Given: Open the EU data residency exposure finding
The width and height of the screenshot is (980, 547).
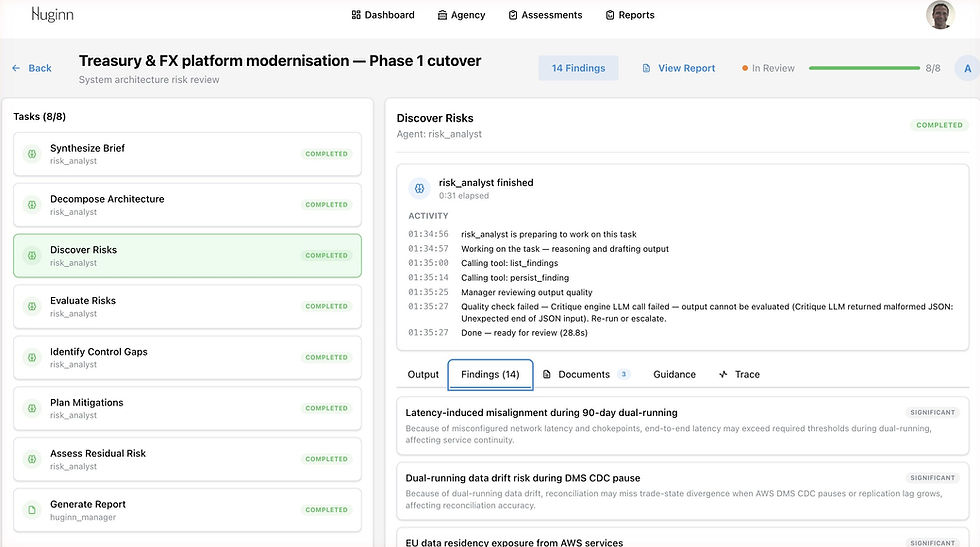Looking at the screenshot, I should coord(682,538).
